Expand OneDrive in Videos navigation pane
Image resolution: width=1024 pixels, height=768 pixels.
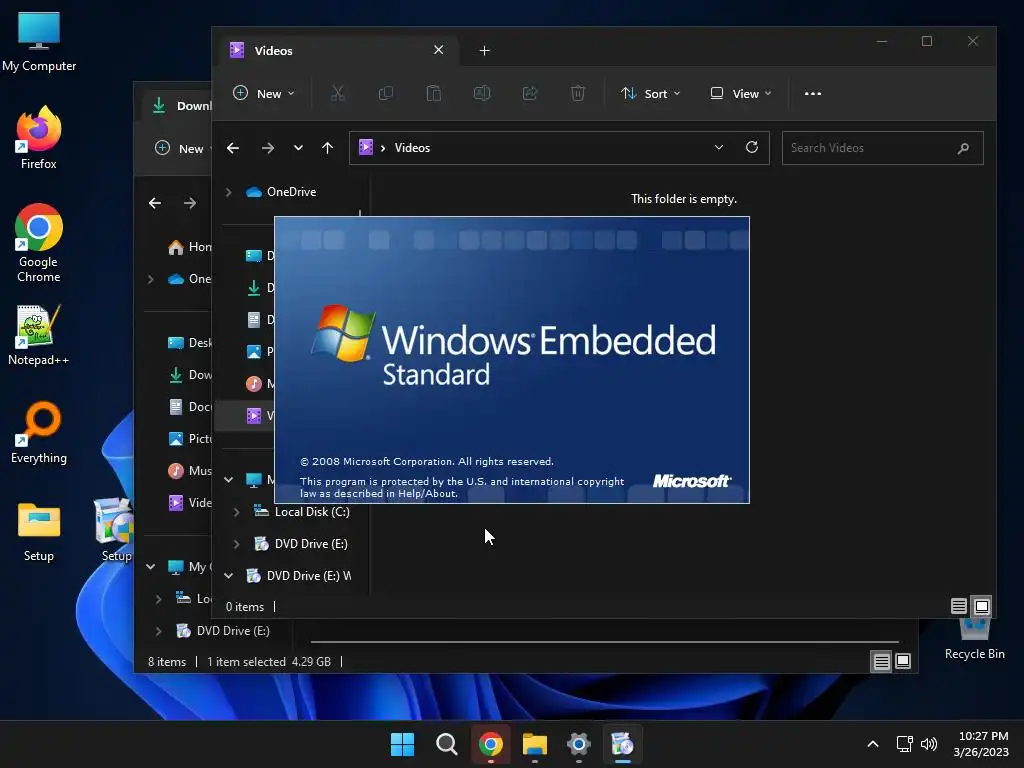pos(229,192)
